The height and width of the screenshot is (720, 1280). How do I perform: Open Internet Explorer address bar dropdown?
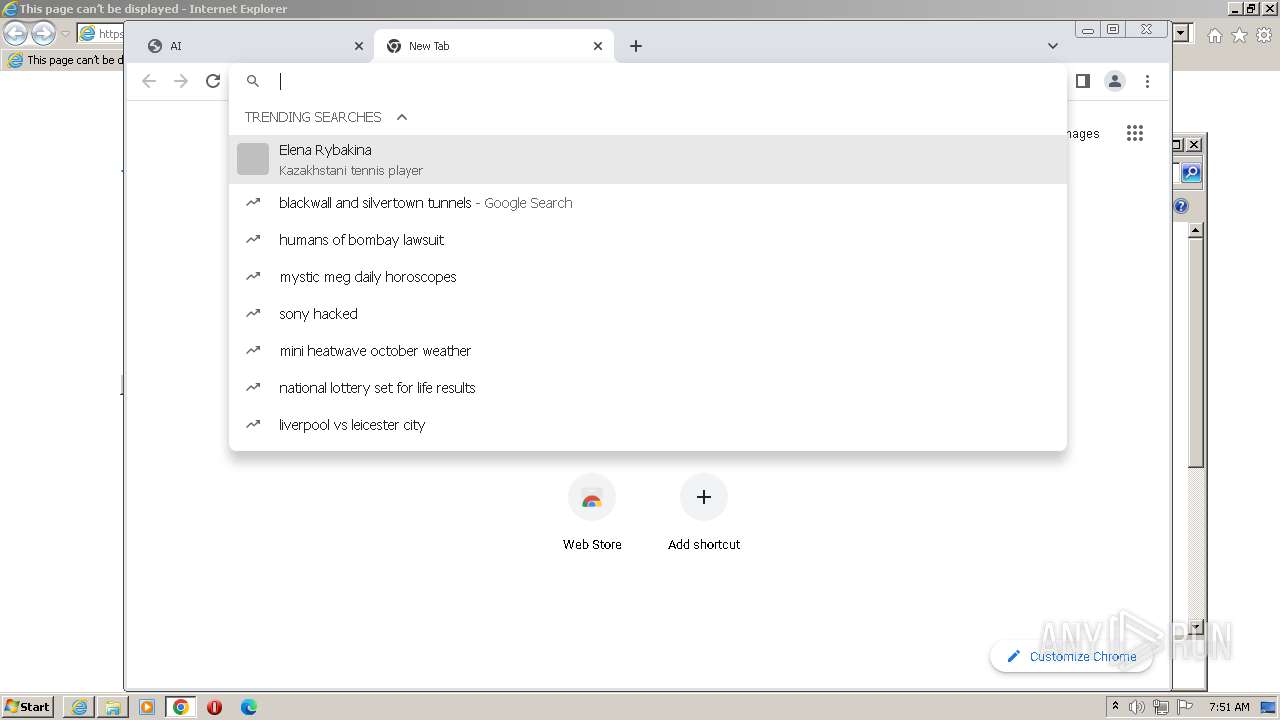pos(1181,33)
